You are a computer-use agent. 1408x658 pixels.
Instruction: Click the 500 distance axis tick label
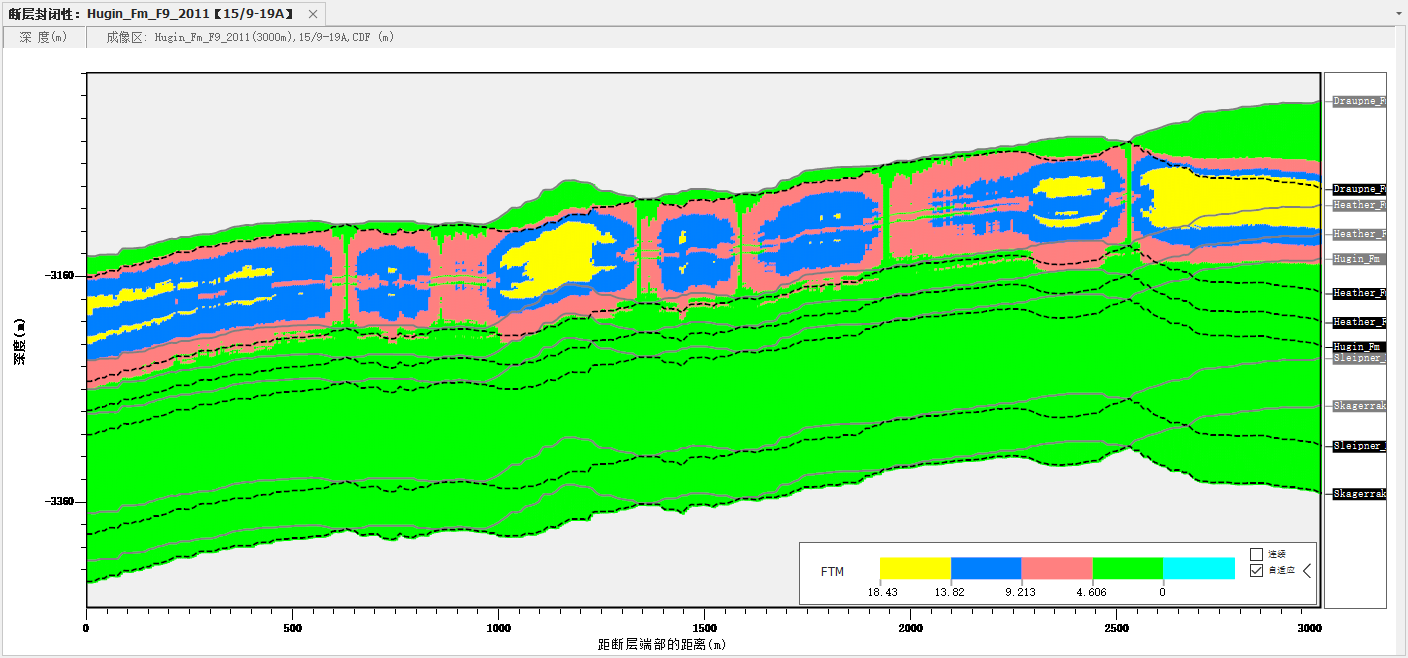[292, 628]
